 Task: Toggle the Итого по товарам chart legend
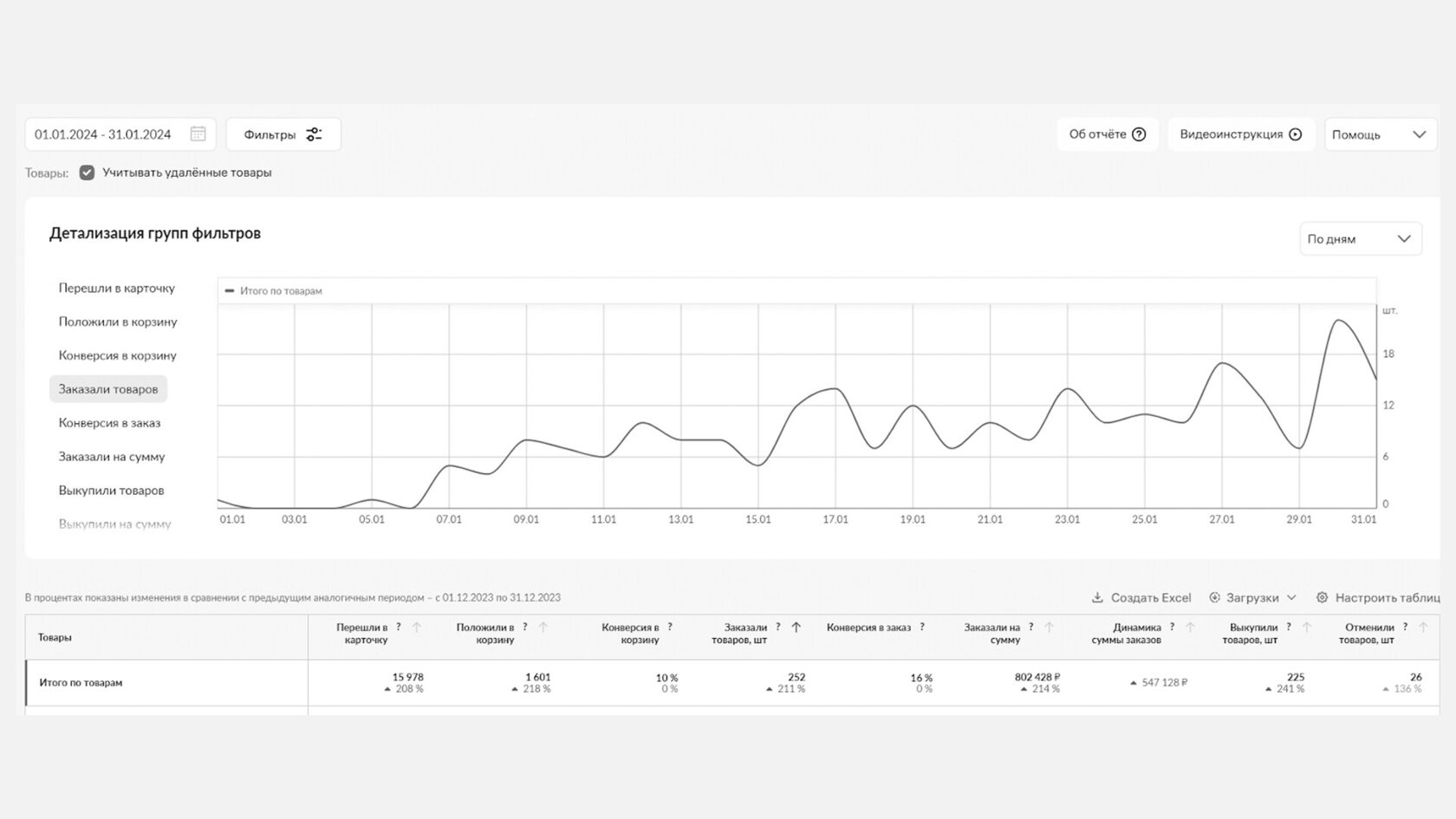tap(273, 291)
